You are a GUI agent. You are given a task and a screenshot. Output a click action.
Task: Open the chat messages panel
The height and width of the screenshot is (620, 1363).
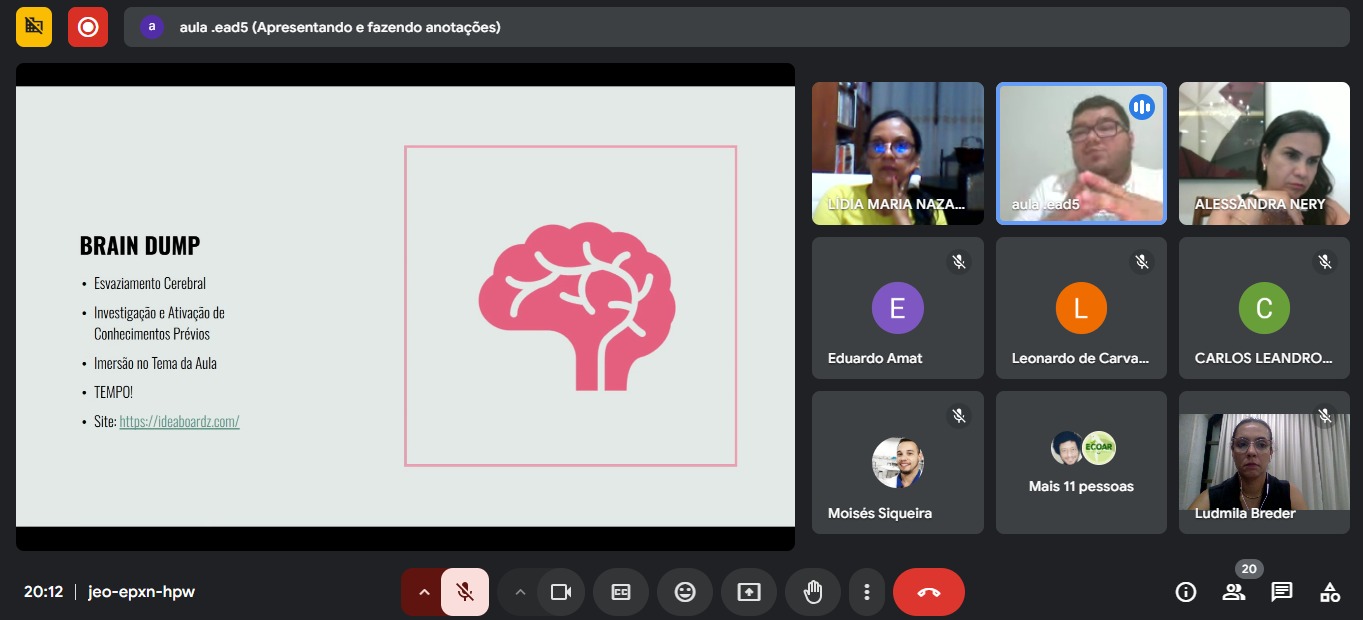(x=1282, y=592)
